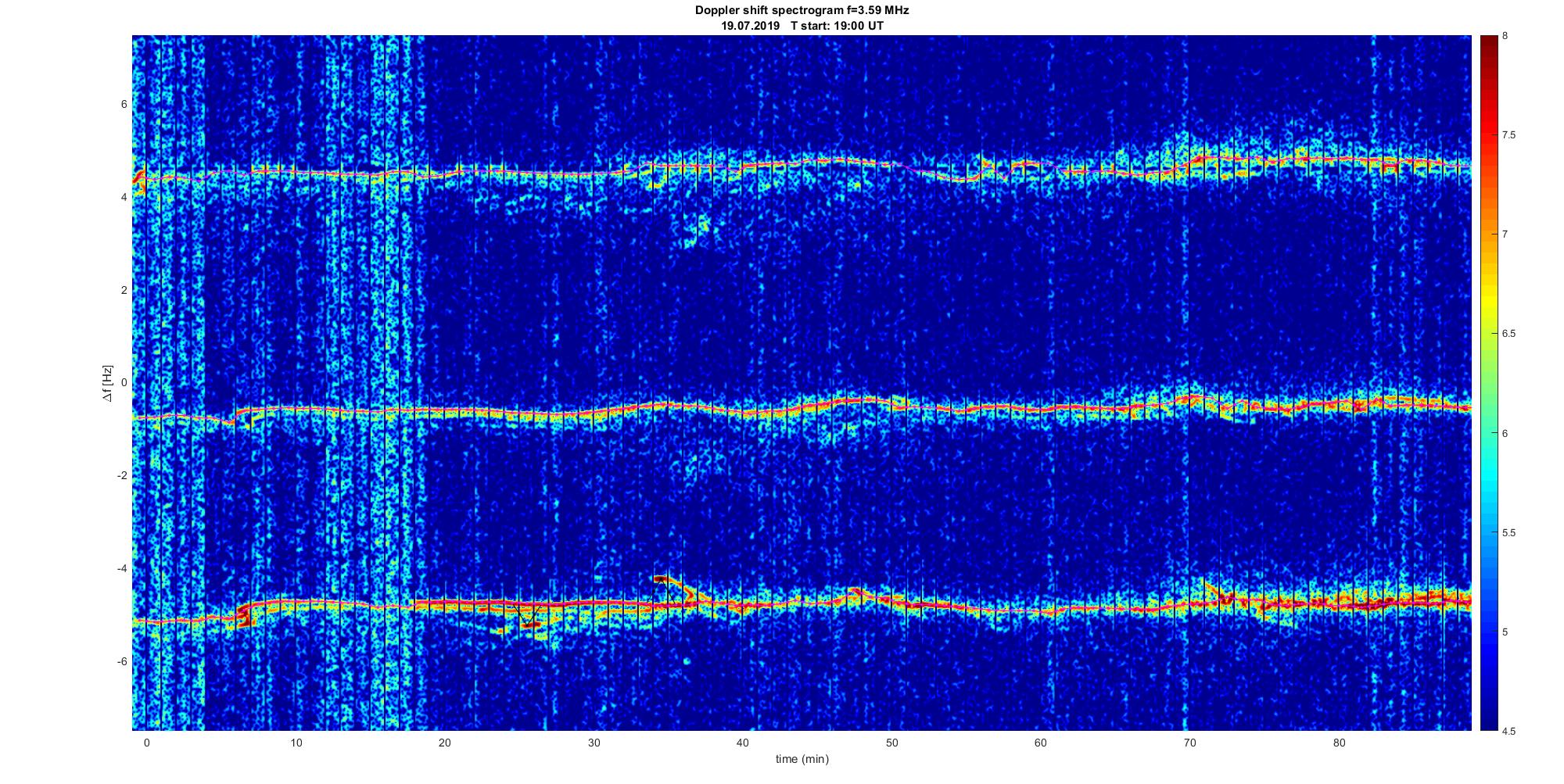The height and width of the screenshot is (784, 1564).
Task: Click the x-axis tick label '30'
Action: pos(594,743)
